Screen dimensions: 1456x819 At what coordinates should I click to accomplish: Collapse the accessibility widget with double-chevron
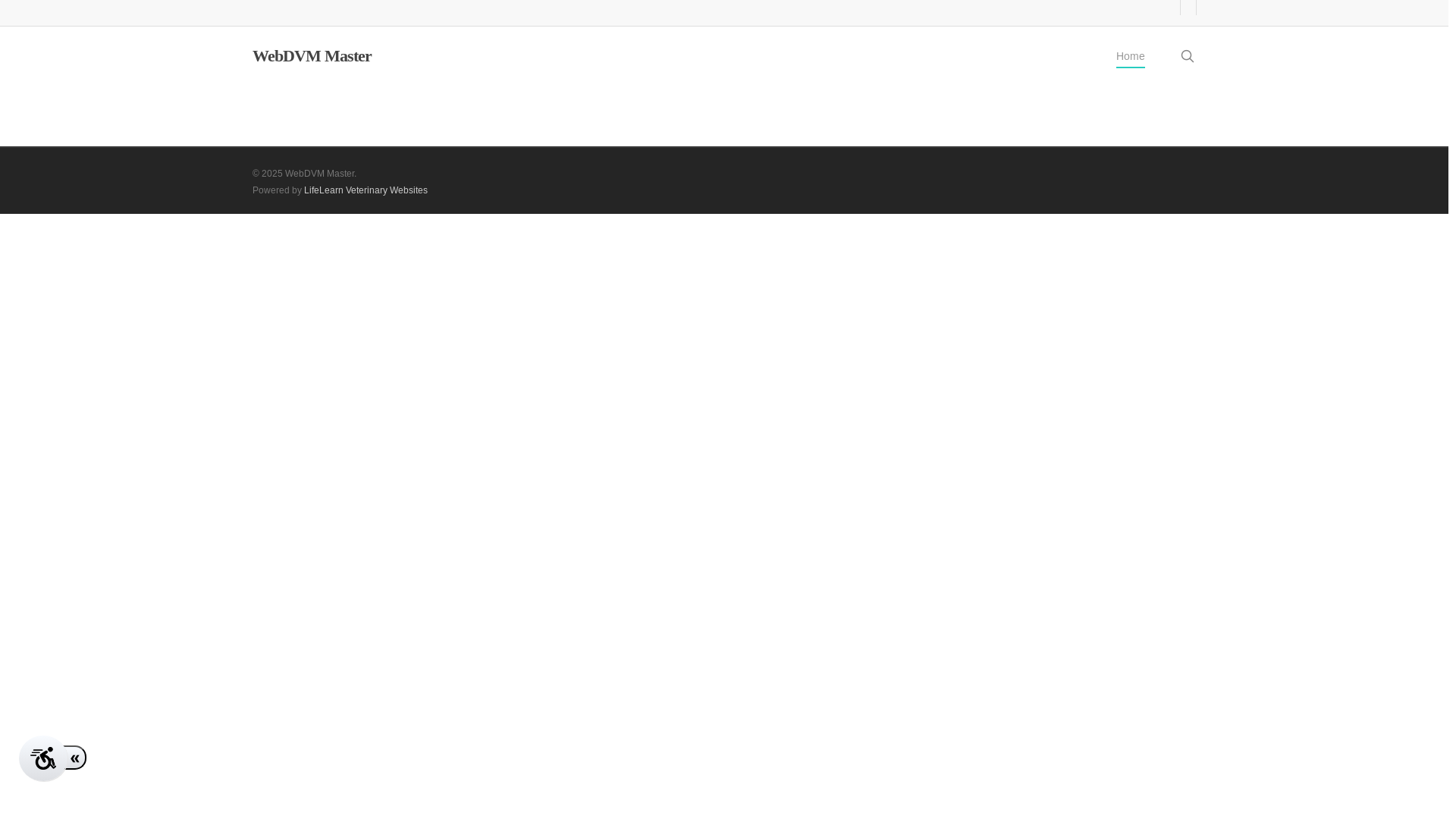tap(76, 758)
